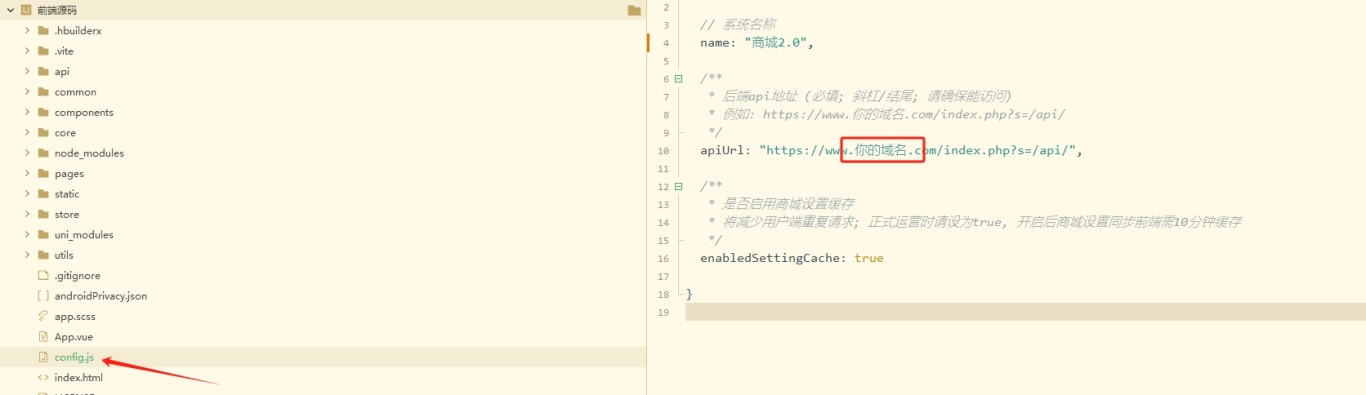Click line number 4 in the gutter

tap(665, 43)
